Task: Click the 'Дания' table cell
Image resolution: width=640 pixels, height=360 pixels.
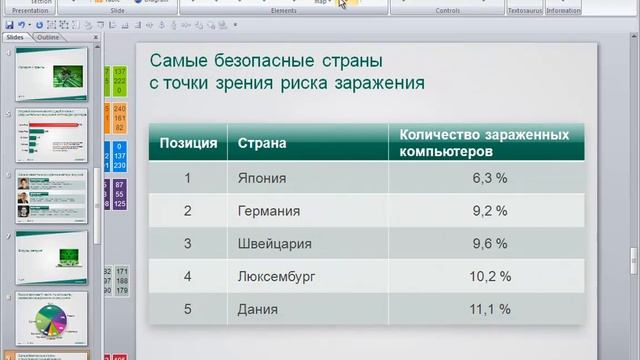Action: click(308, 309)
